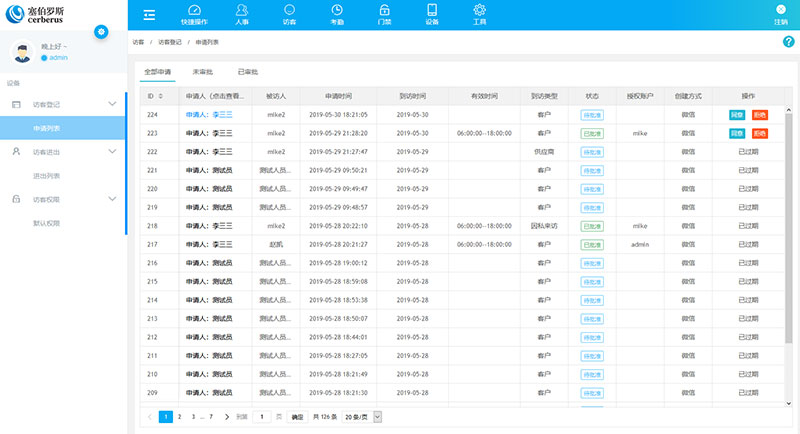This screenshot has height=434, width=800.
Task: Open the help question mark icon
Action: [788, 42]
